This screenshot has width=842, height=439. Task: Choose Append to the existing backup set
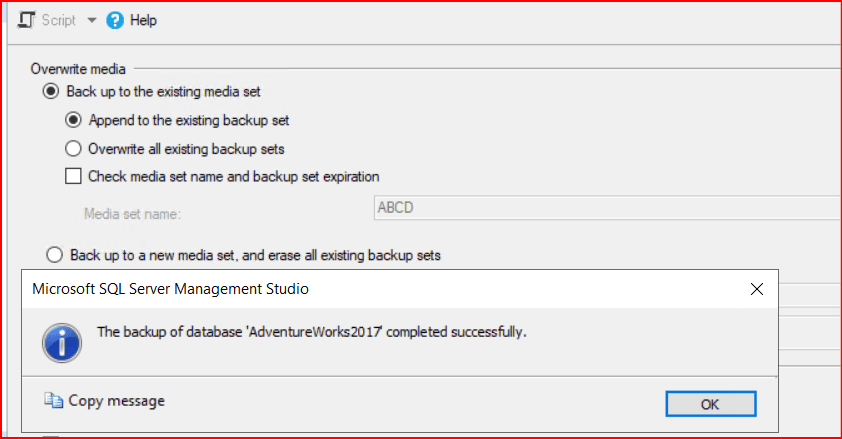pos(73,120)
